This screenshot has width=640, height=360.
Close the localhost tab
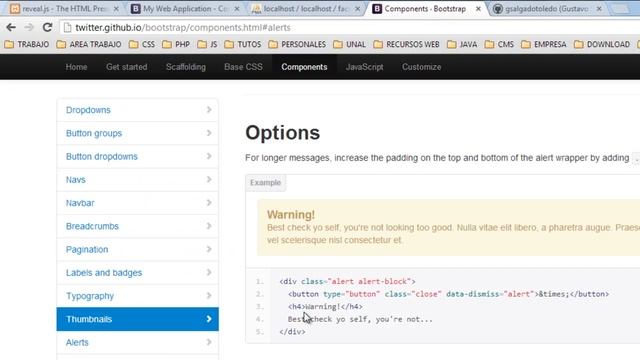coord(358,9)
